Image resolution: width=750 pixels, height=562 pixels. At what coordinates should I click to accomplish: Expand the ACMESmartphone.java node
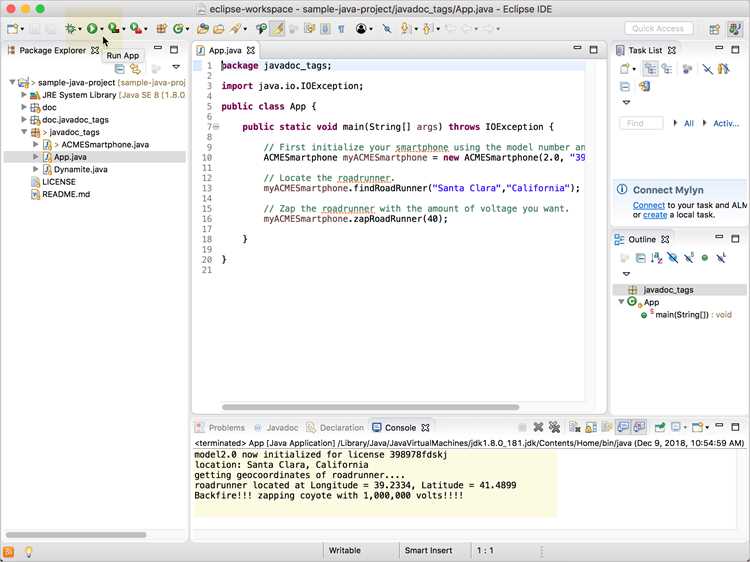[35, 144]
